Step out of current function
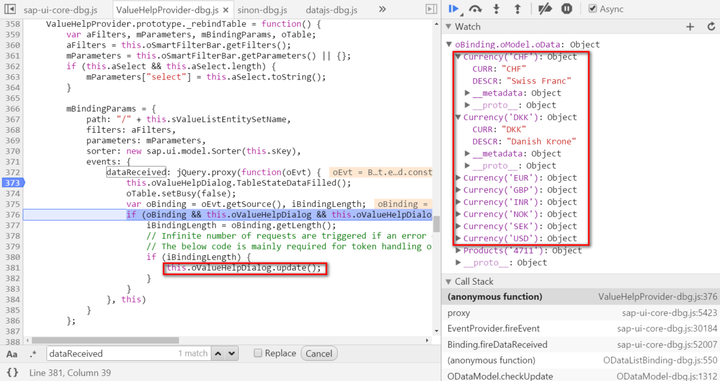The width and height of the screenshot is (720, 381). coord(517,9)
